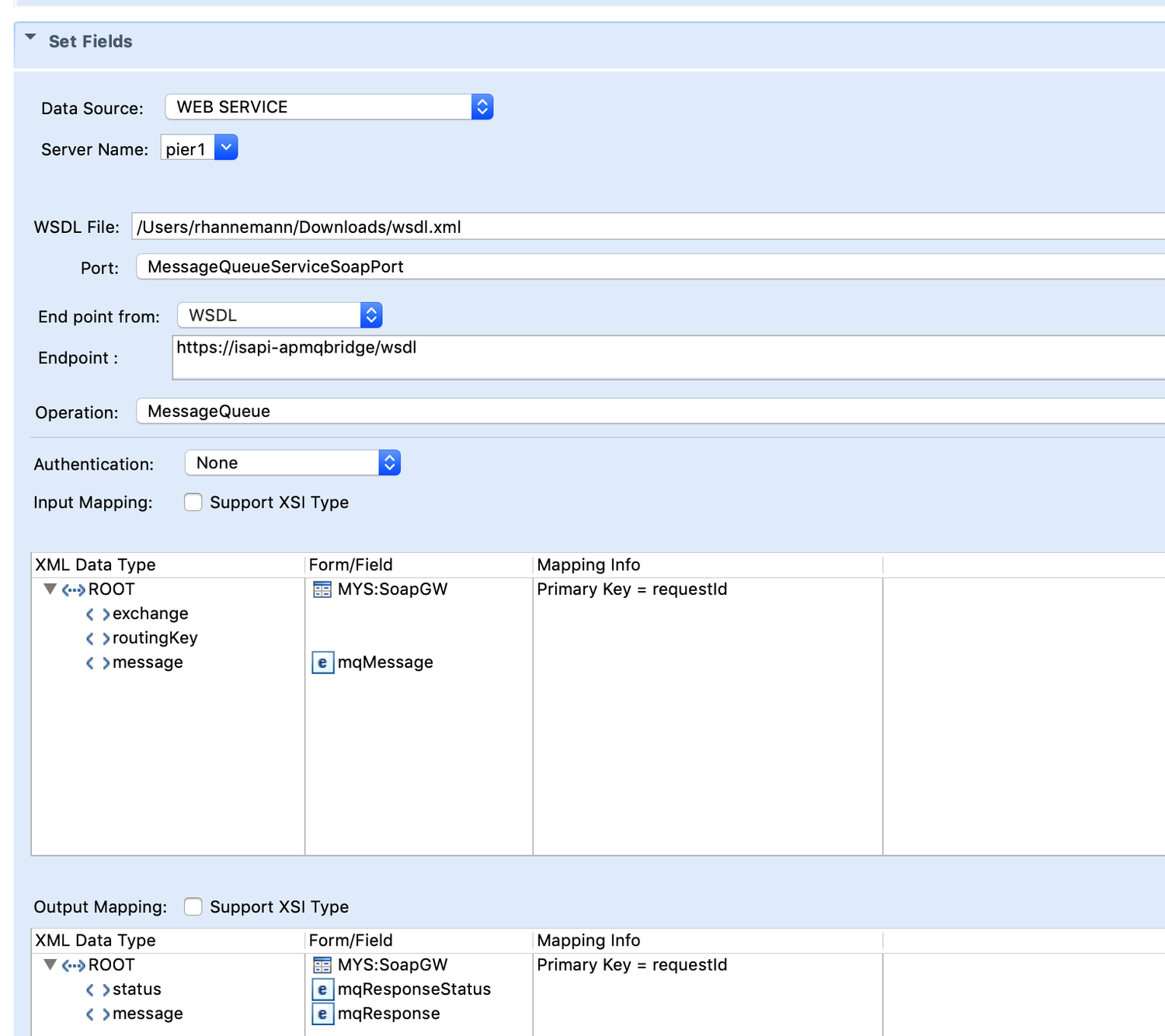Viewport: 1165px width, 1036px height.
Task: Enable Support XSI Type for Input Mapping
Action: click(x=193, y=502)
